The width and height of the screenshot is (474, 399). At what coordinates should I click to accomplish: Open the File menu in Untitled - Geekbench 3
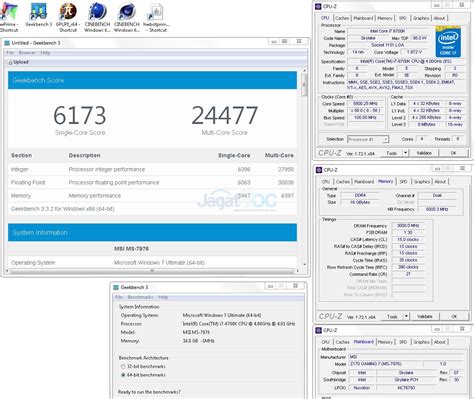click(10, 53)
